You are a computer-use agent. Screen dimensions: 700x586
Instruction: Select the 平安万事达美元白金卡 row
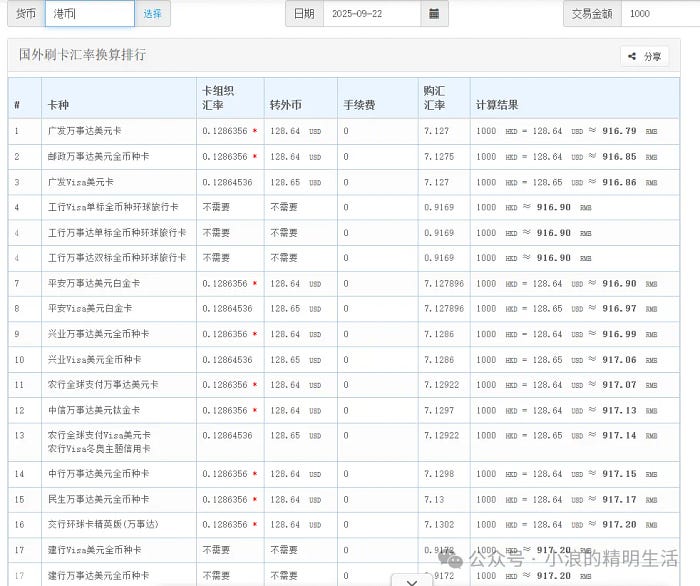pyautogui.click(x=344, y=283)
